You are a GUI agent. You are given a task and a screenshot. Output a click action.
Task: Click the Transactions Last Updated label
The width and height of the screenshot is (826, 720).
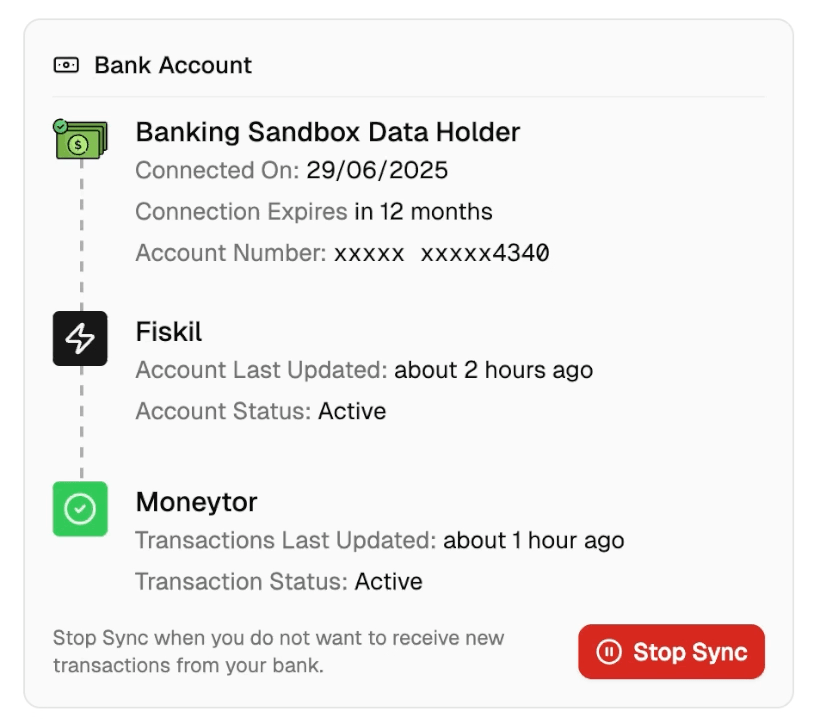click(x=285, y=540)
